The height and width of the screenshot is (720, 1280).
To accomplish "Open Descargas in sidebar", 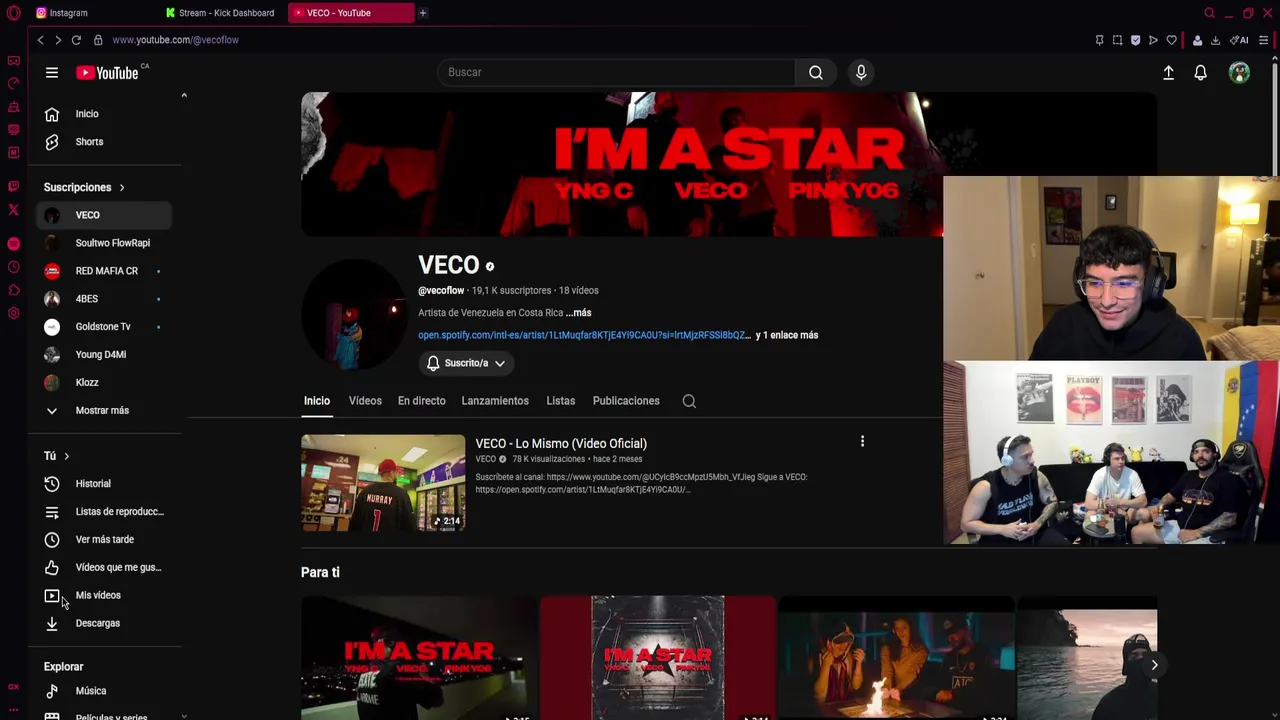I will point(104,624).
